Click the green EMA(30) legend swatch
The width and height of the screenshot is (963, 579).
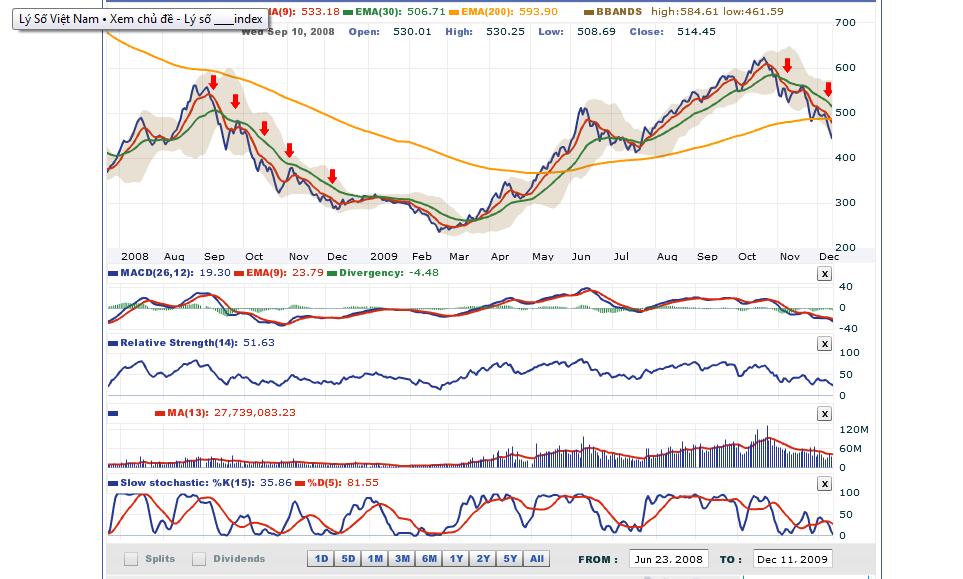[x=349, y=12]
